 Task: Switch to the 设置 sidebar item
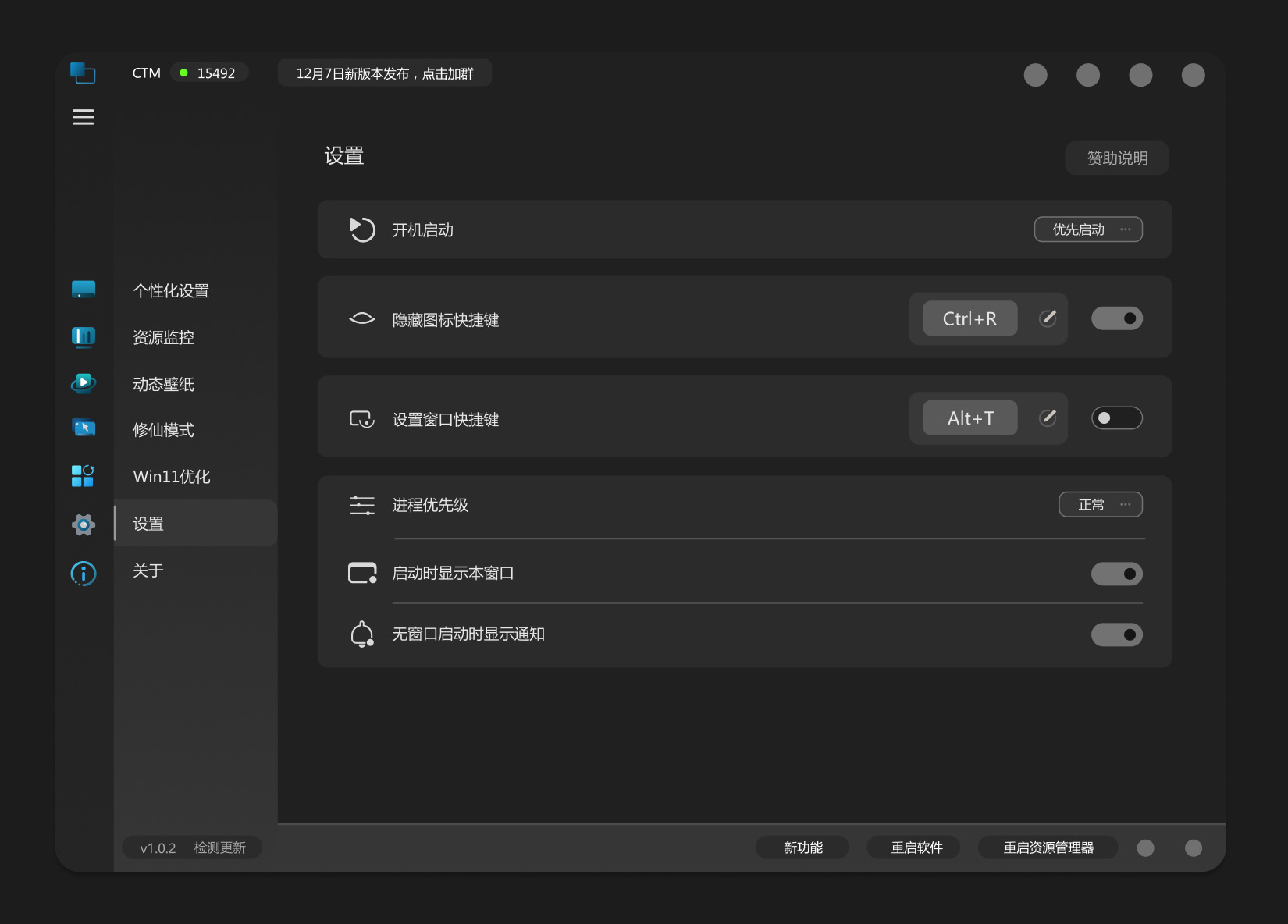pyautogui.click(x=148, y=524)
